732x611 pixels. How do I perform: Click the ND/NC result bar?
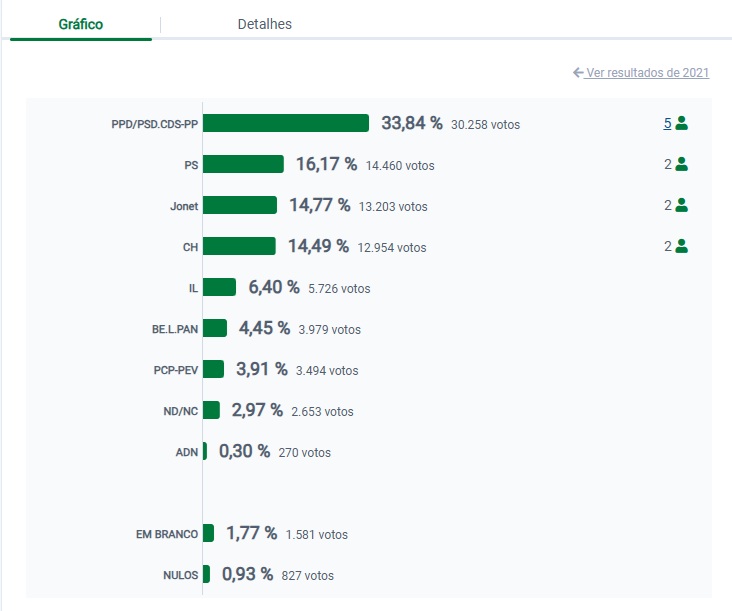(x=211, y=410)
